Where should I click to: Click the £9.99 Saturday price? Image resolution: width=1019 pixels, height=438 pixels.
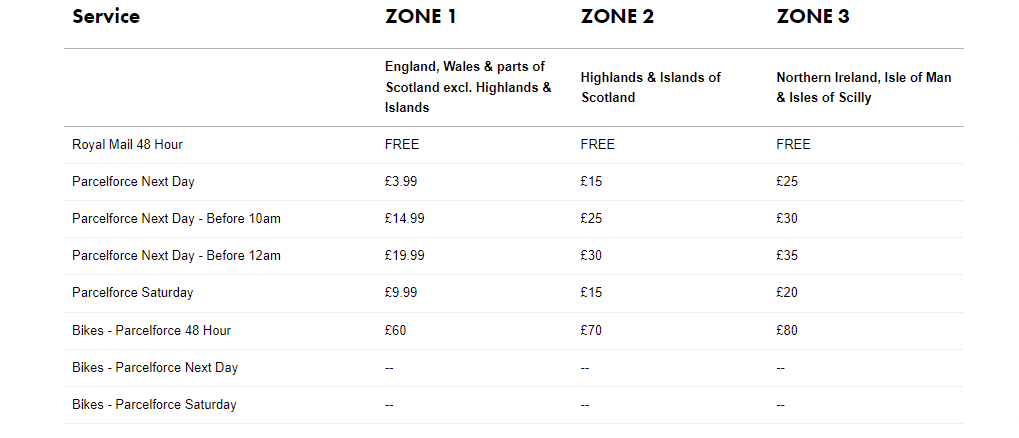coord(401,292)
